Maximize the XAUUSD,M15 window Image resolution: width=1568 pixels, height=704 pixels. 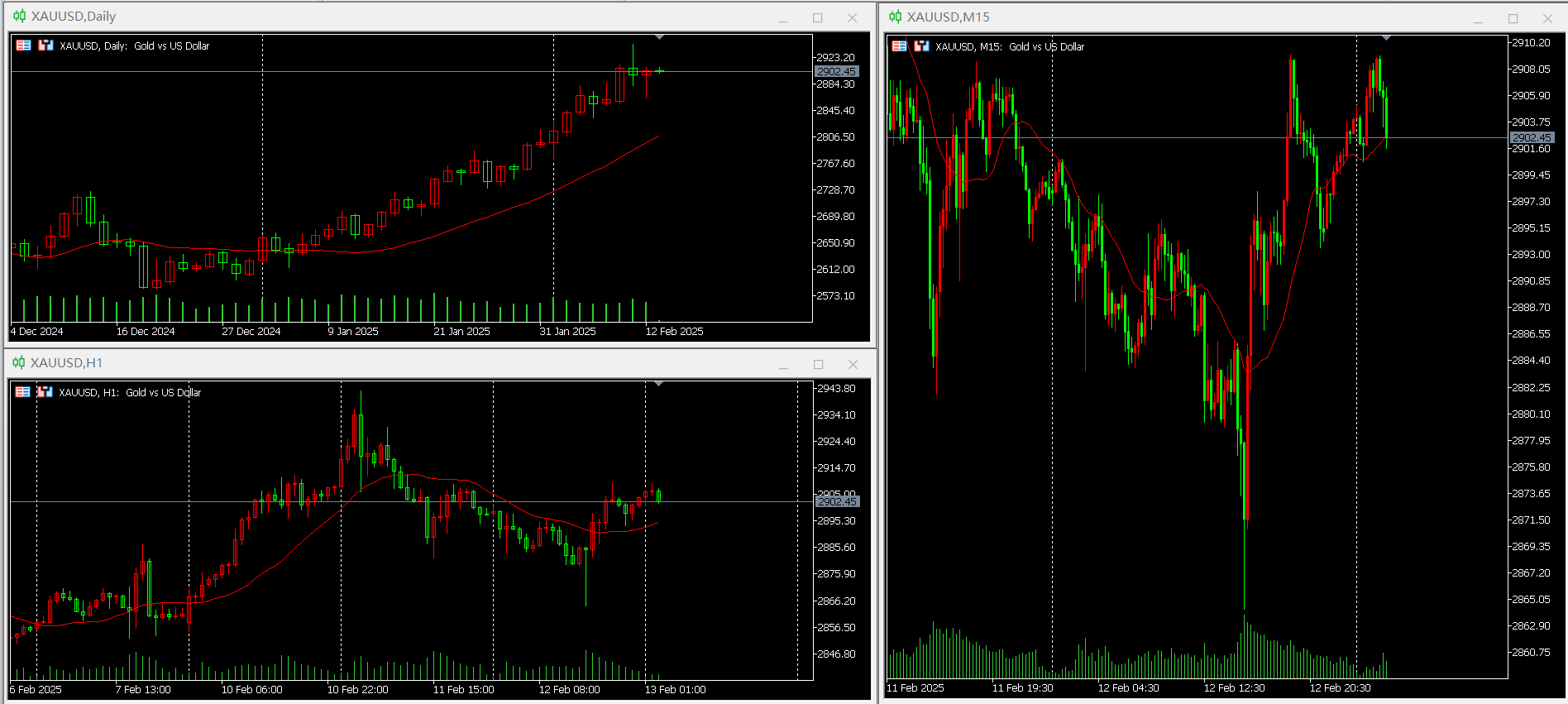pos(1513,19)
